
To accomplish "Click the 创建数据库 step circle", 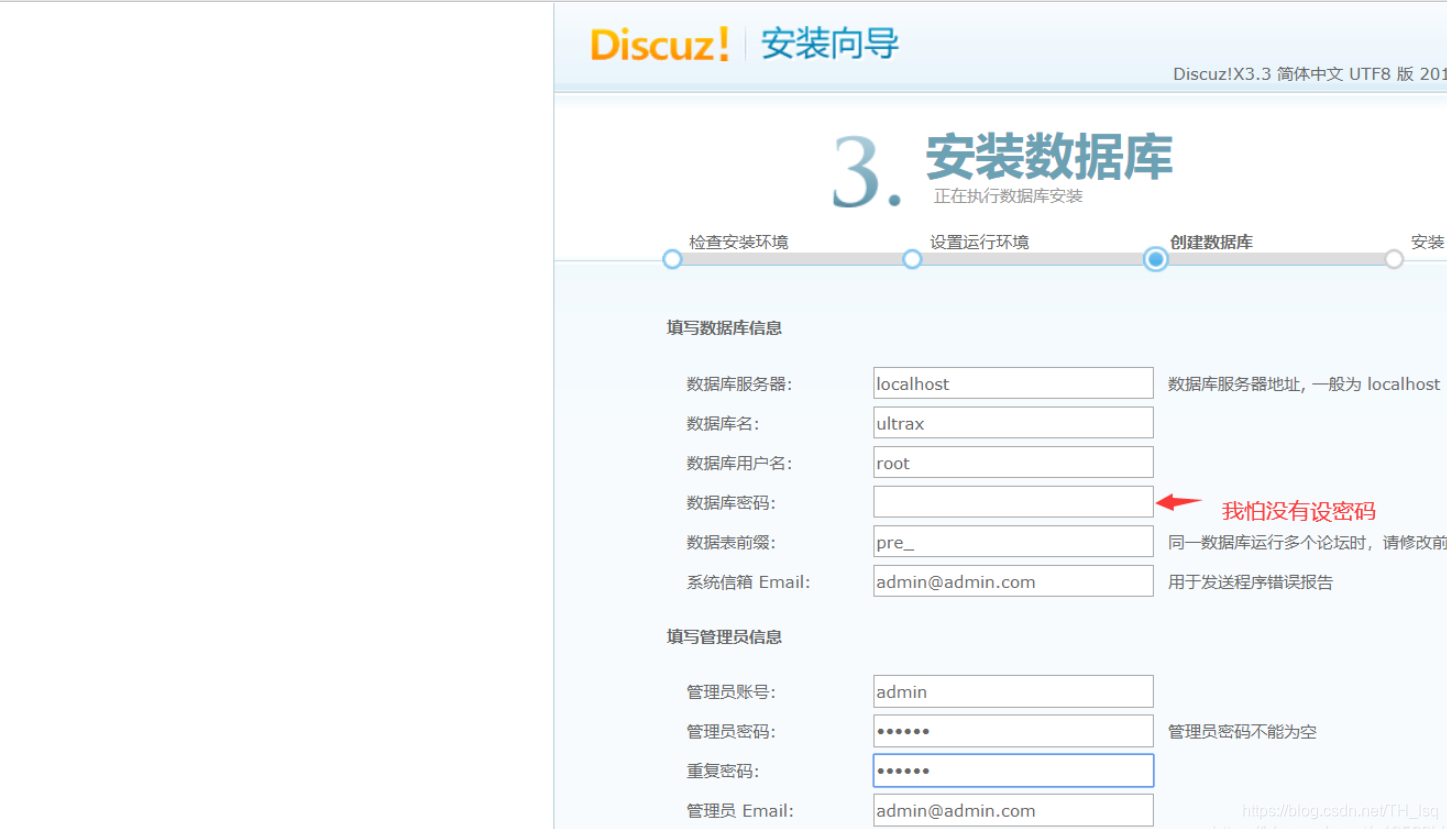I will [1156, 259].
